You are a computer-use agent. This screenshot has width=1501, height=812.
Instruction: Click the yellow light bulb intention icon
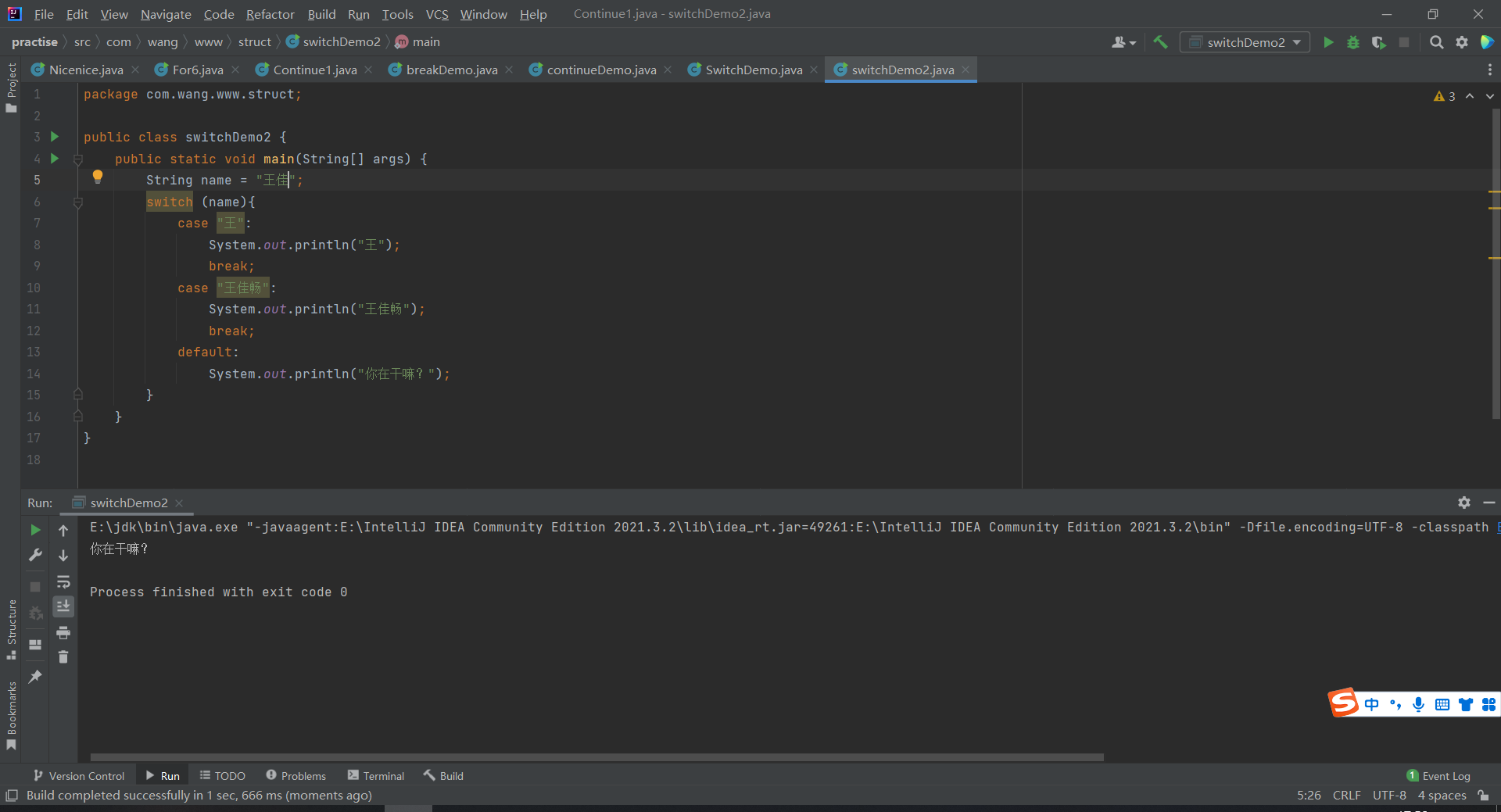click(98, 177)
